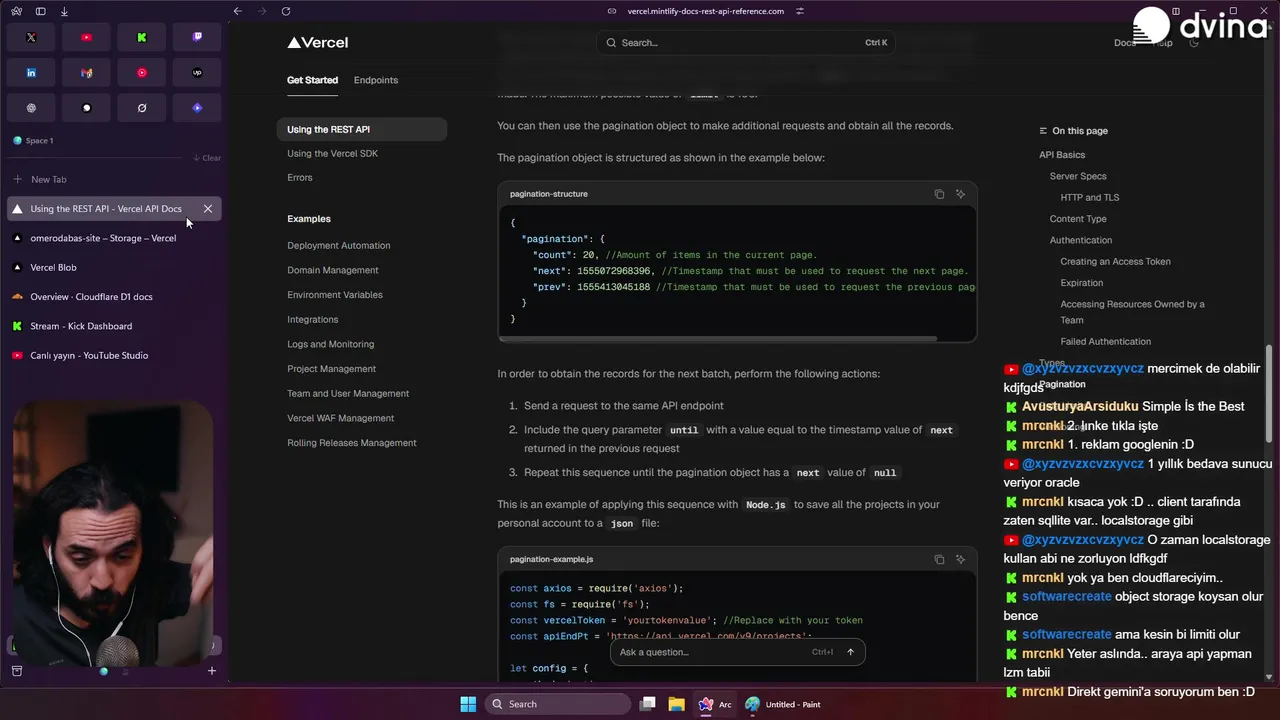Jump to Failed Authentication section
This screenshot has height=720, width=1280.
click(1106, 342)
